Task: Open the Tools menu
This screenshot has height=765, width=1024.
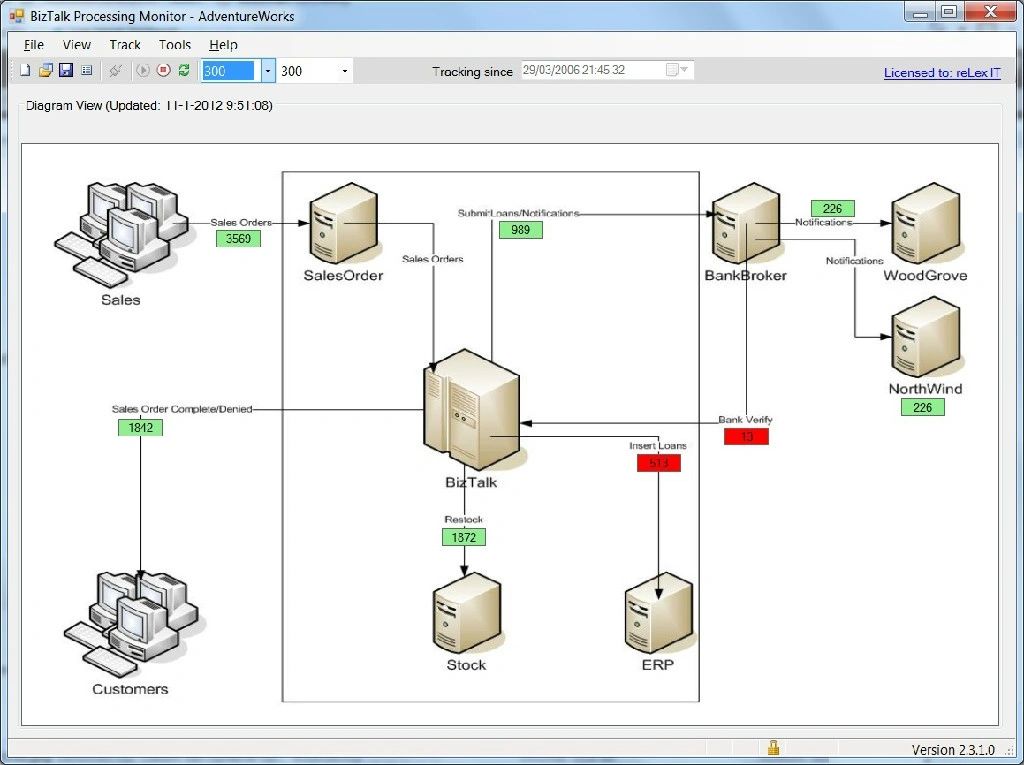Action: (x=174, y=44)
